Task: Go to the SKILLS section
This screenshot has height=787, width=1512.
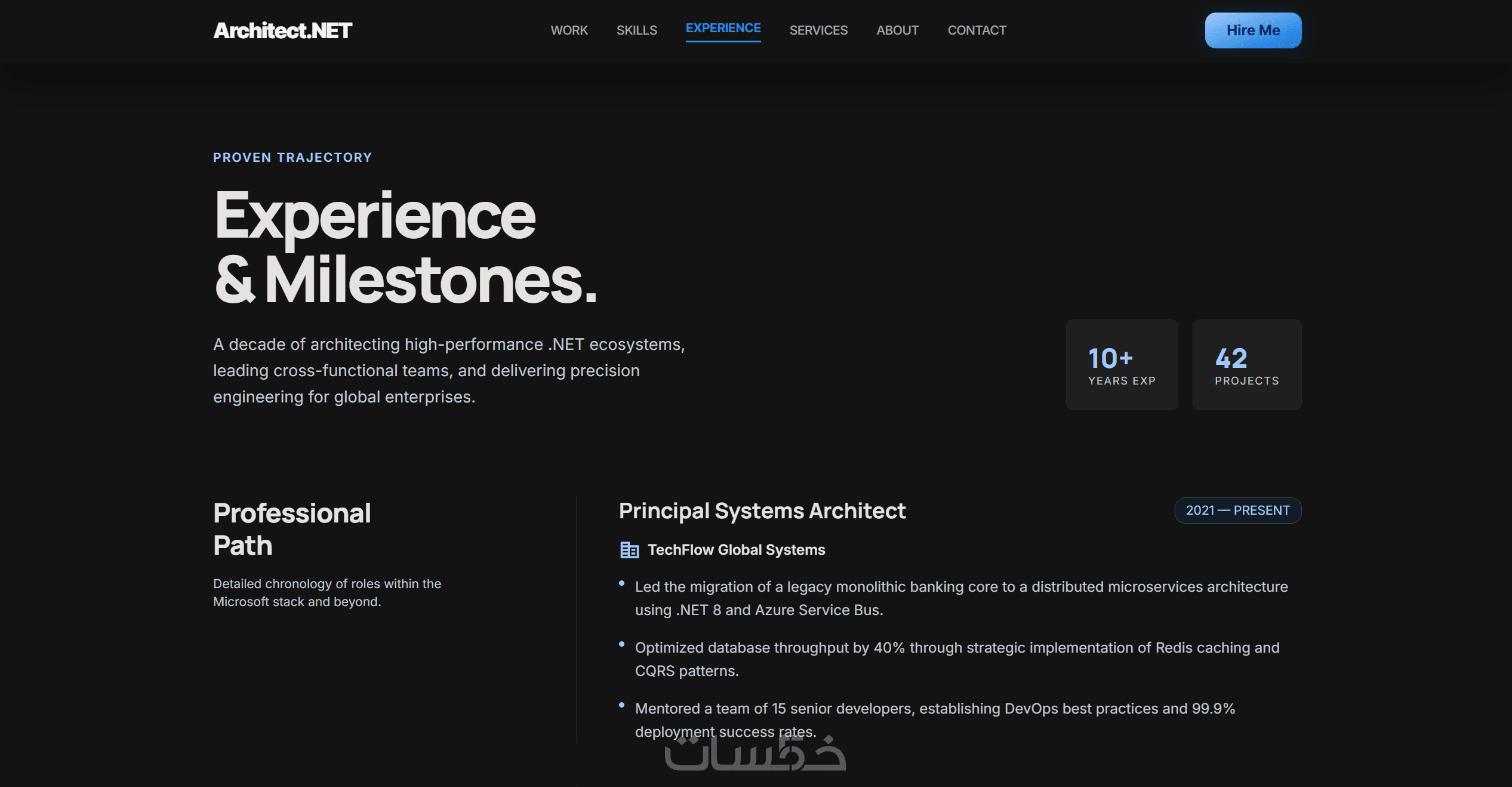Action: pyautogui.click(x=636, y=30)
